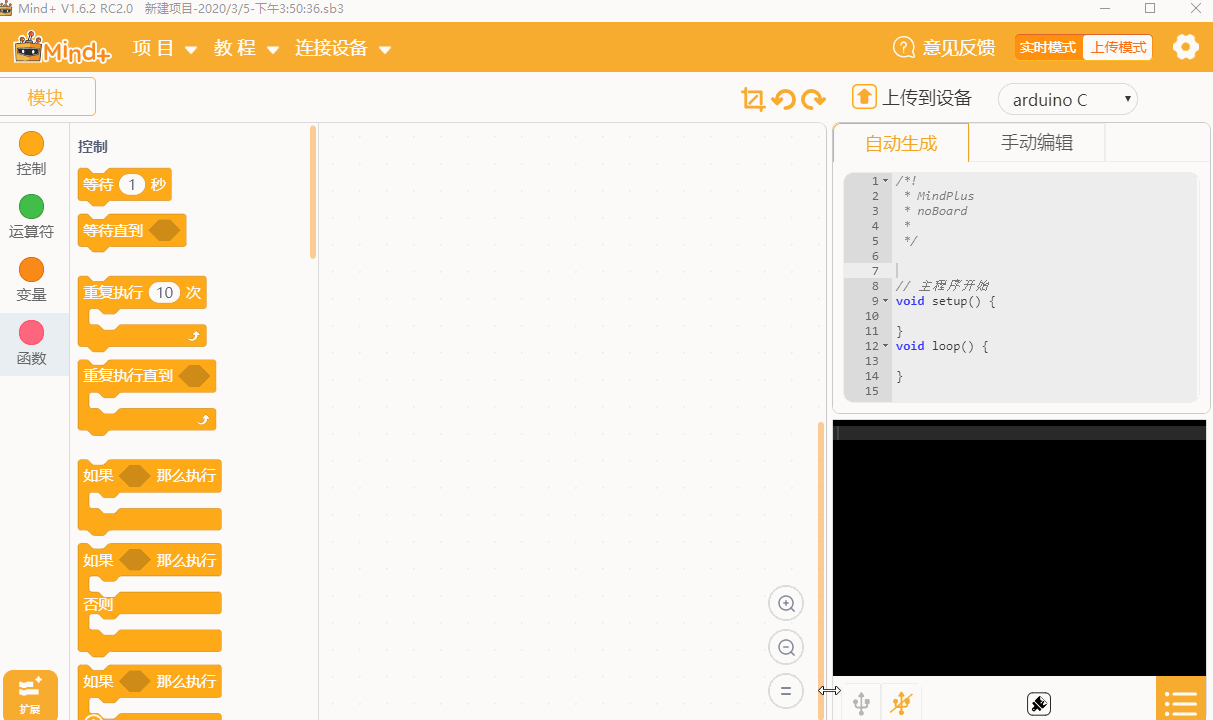
Task: Click the zoom in magnifier
Action: pyautogui.click(x=786, y=603)
